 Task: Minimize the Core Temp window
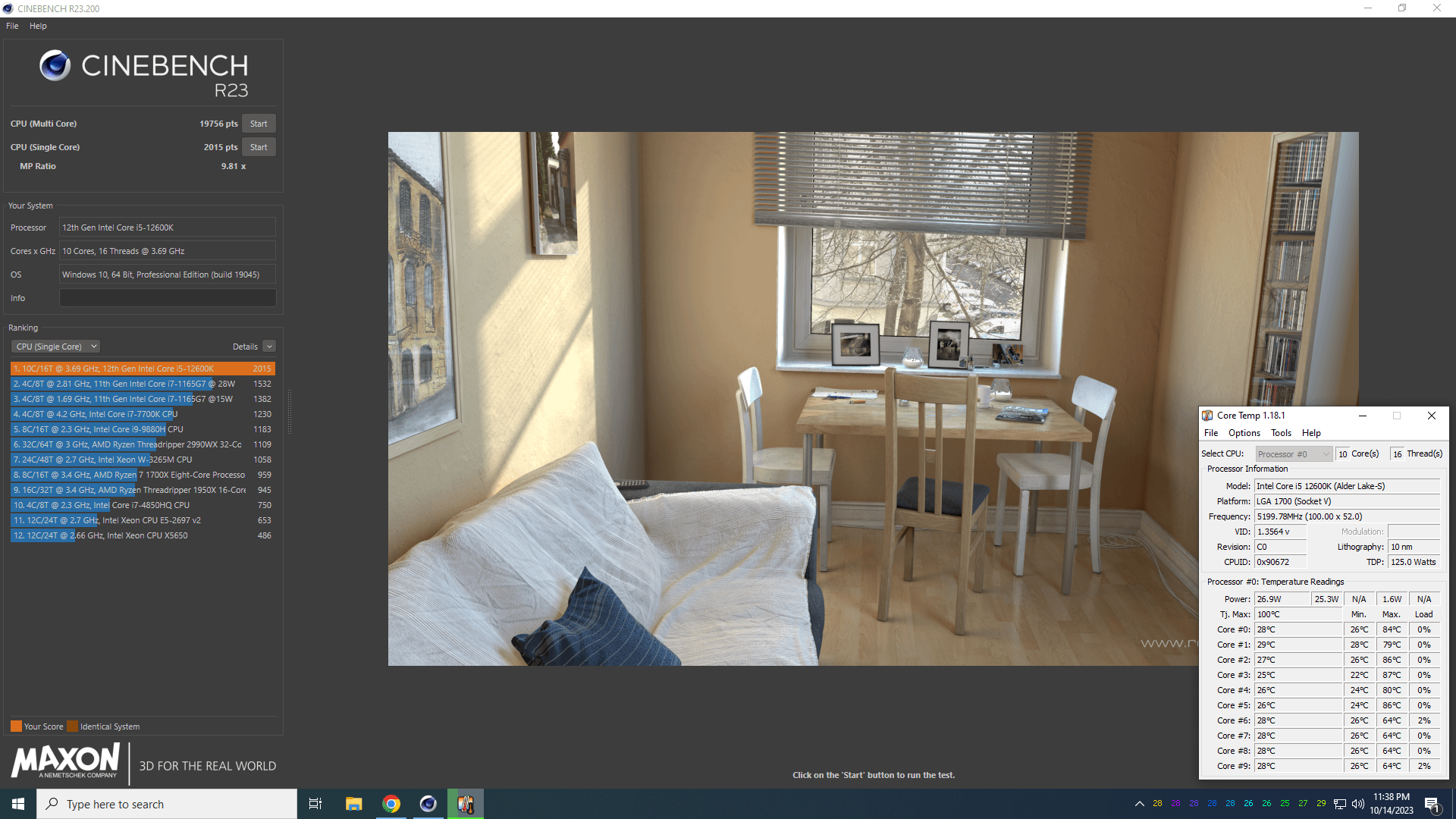pyautogui.click(x=1363, y=416)
